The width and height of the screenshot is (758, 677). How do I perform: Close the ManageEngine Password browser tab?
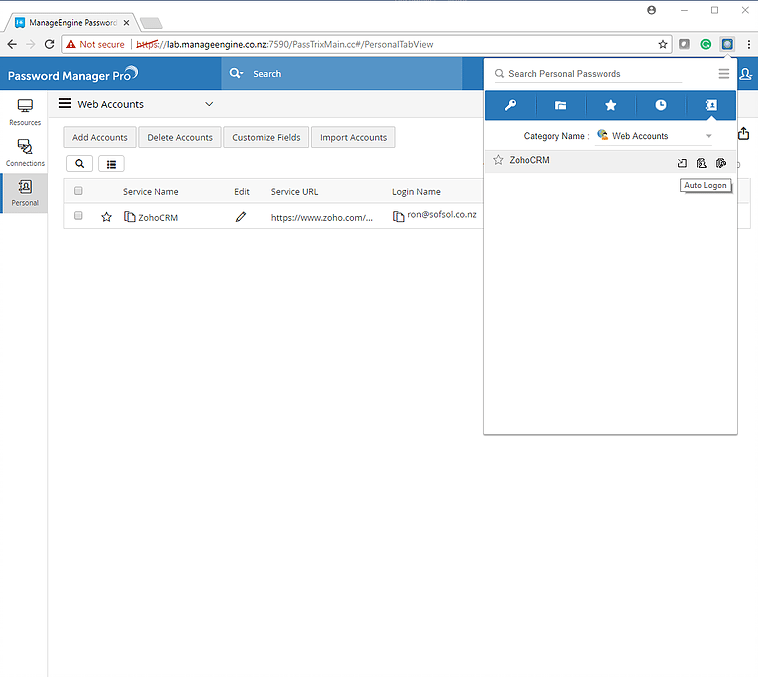126,22
